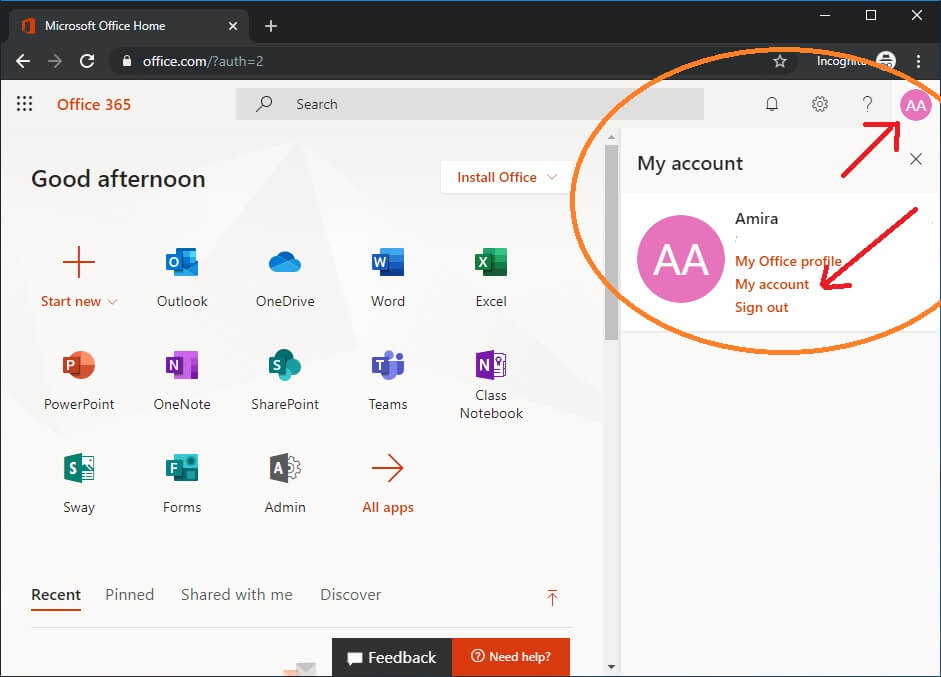
Task: Open the My Office profile link
Action: pos(788,261)
